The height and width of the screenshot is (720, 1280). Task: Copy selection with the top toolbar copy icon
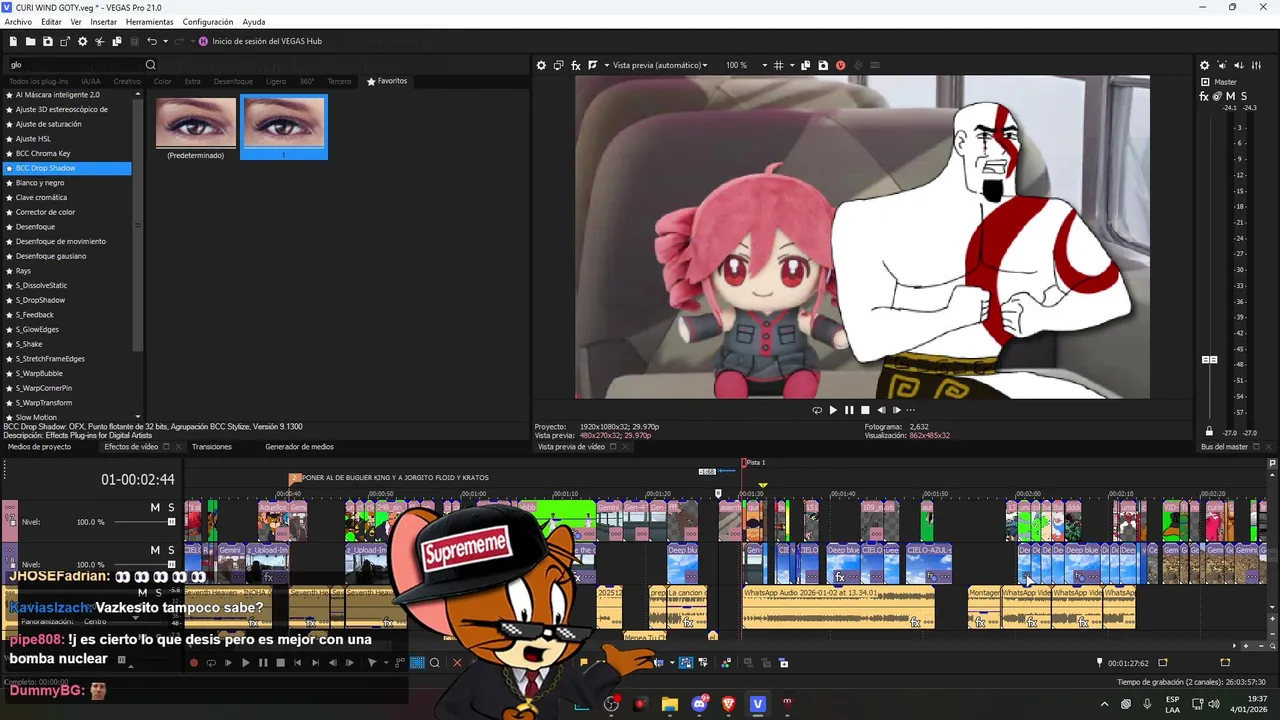coord(117,41)
